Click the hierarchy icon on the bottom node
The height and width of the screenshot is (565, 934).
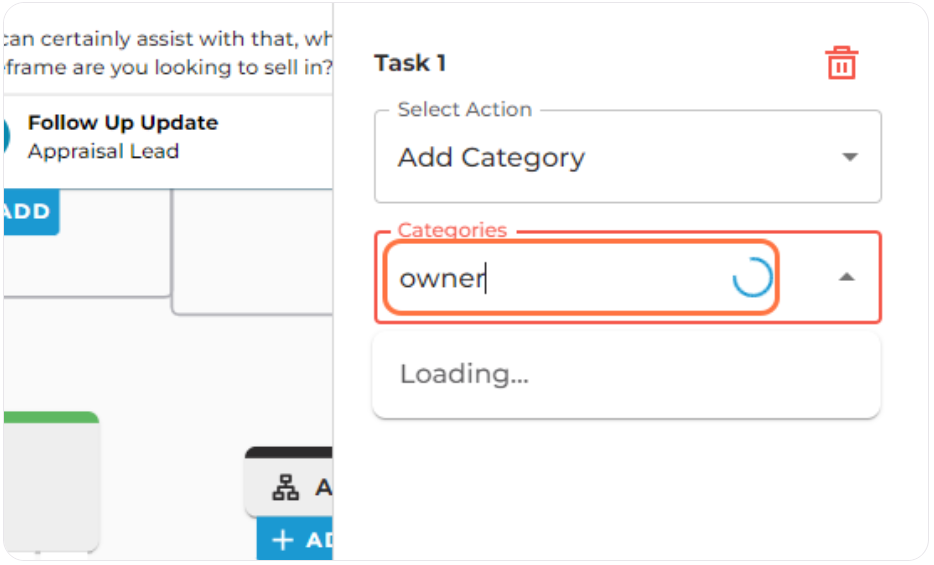[285, 488]
